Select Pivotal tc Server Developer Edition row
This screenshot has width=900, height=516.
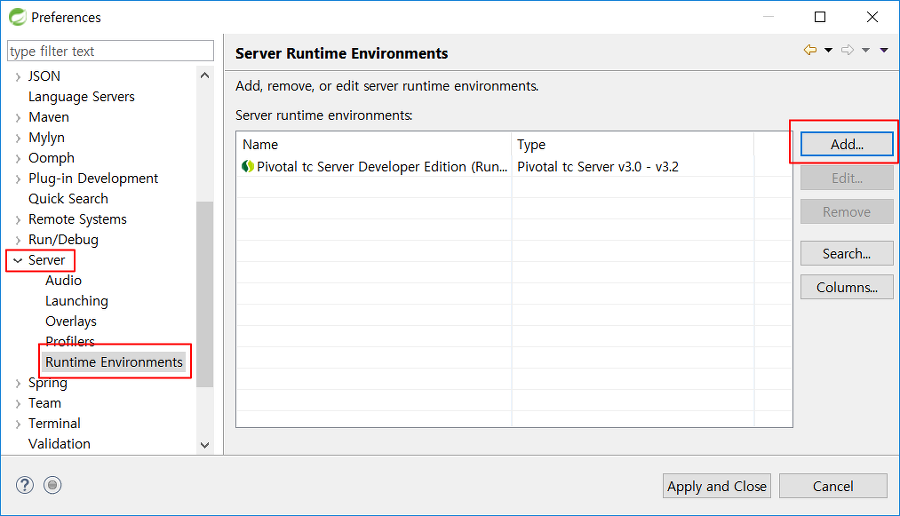pyautogui.click(x=514, y=166)
